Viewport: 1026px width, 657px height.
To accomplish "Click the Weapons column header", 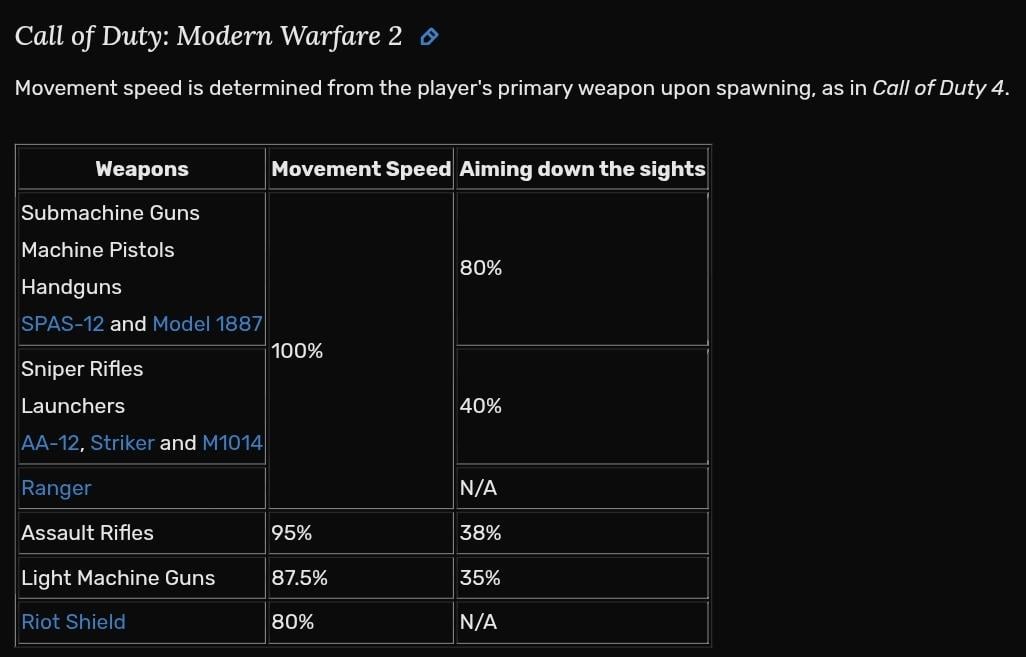I will pyautogui.click(x=142, y=169).
